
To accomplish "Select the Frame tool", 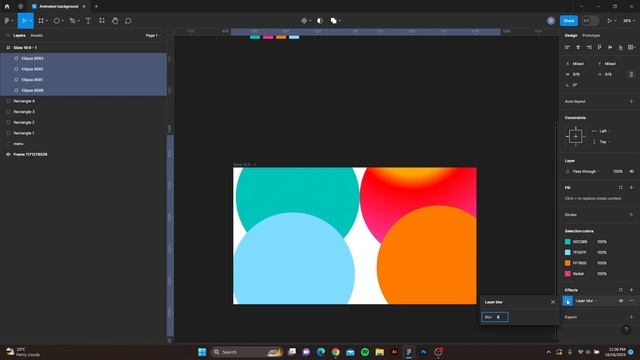I will pos(41,21).
